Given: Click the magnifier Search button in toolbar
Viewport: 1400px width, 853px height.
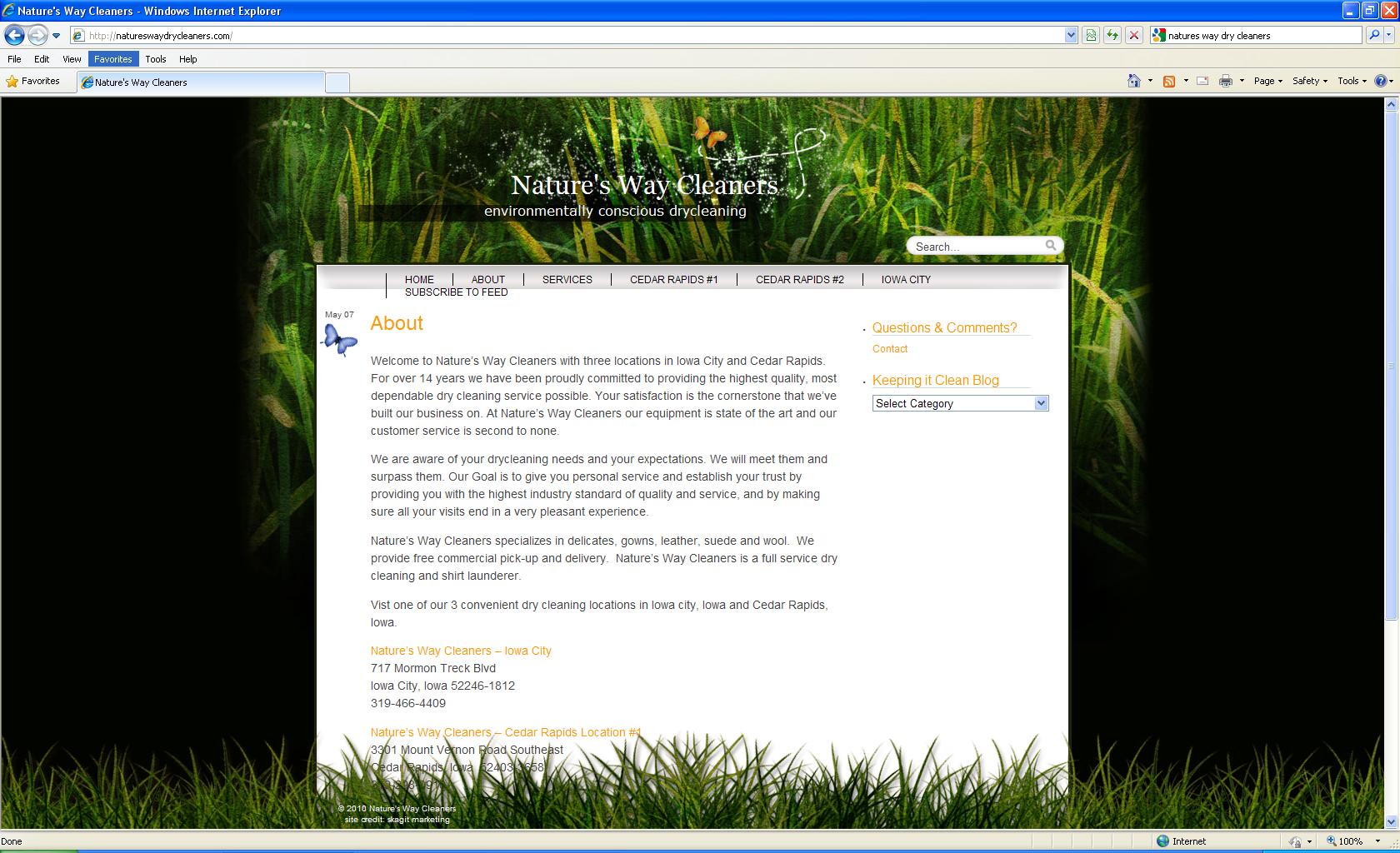Looking at the screenshot, I should [1375, 35].
